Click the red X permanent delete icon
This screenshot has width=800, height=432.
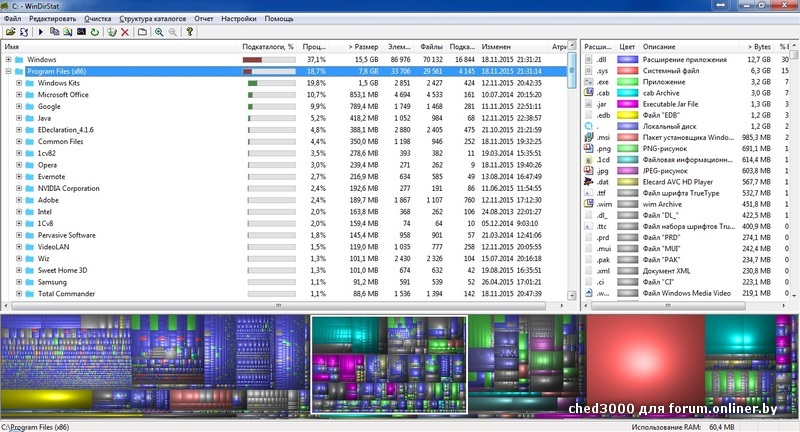tap(125, 32)
